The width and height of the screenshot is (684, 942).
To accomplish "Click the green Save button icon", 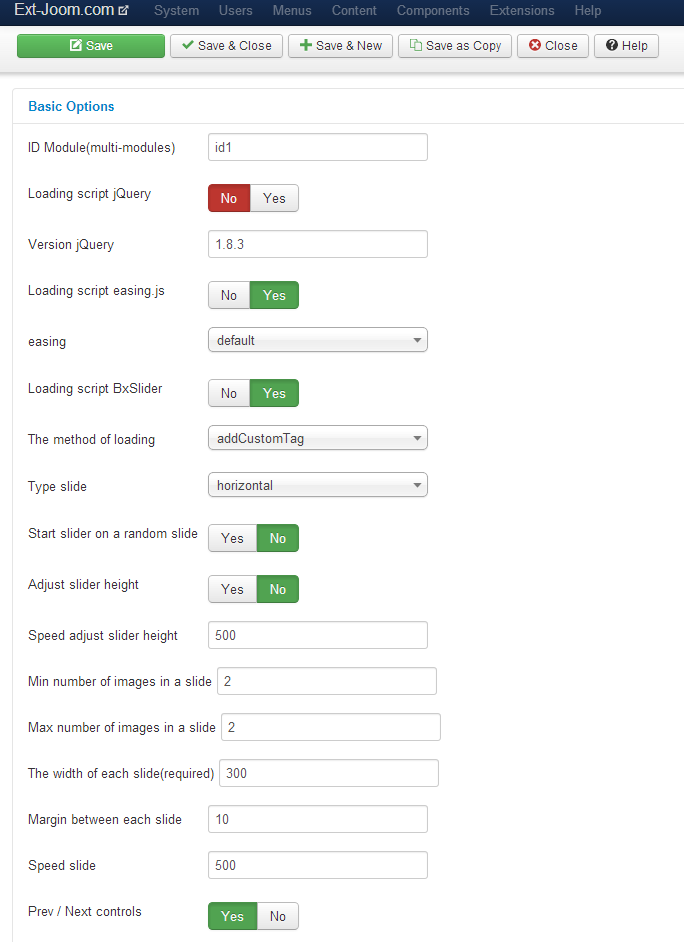I will (76, 46).
